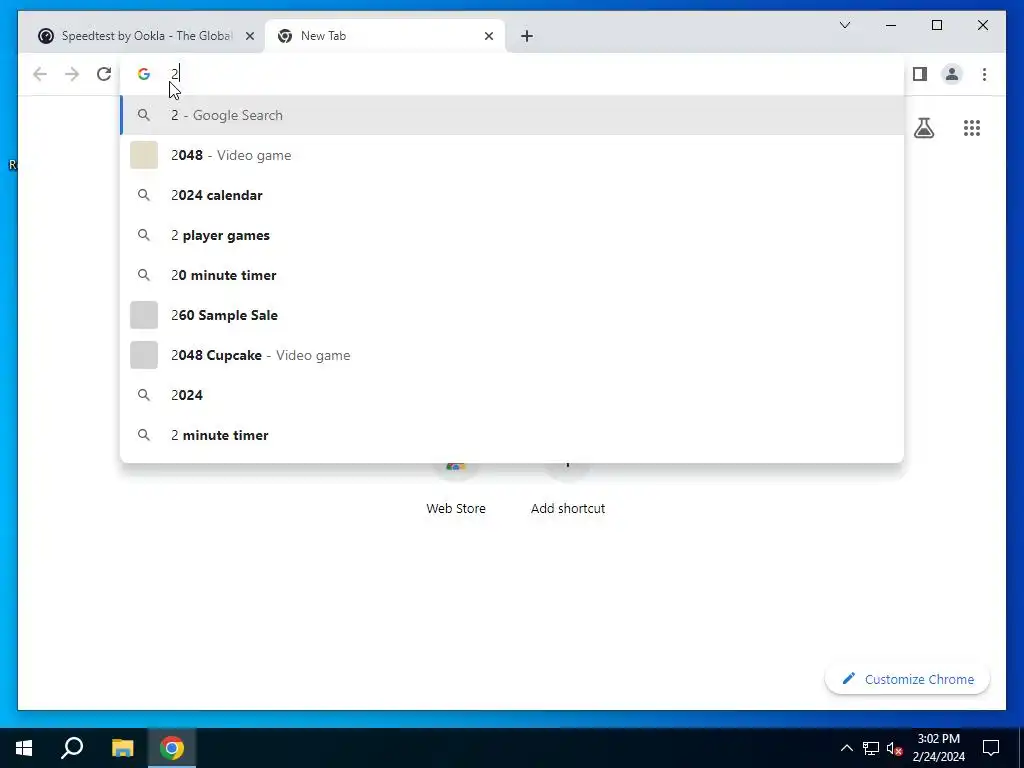Image resolution: width=1024 pixels, height=768 pixels.
Task: Open Windows taskbar search
Action: (72, 748)
